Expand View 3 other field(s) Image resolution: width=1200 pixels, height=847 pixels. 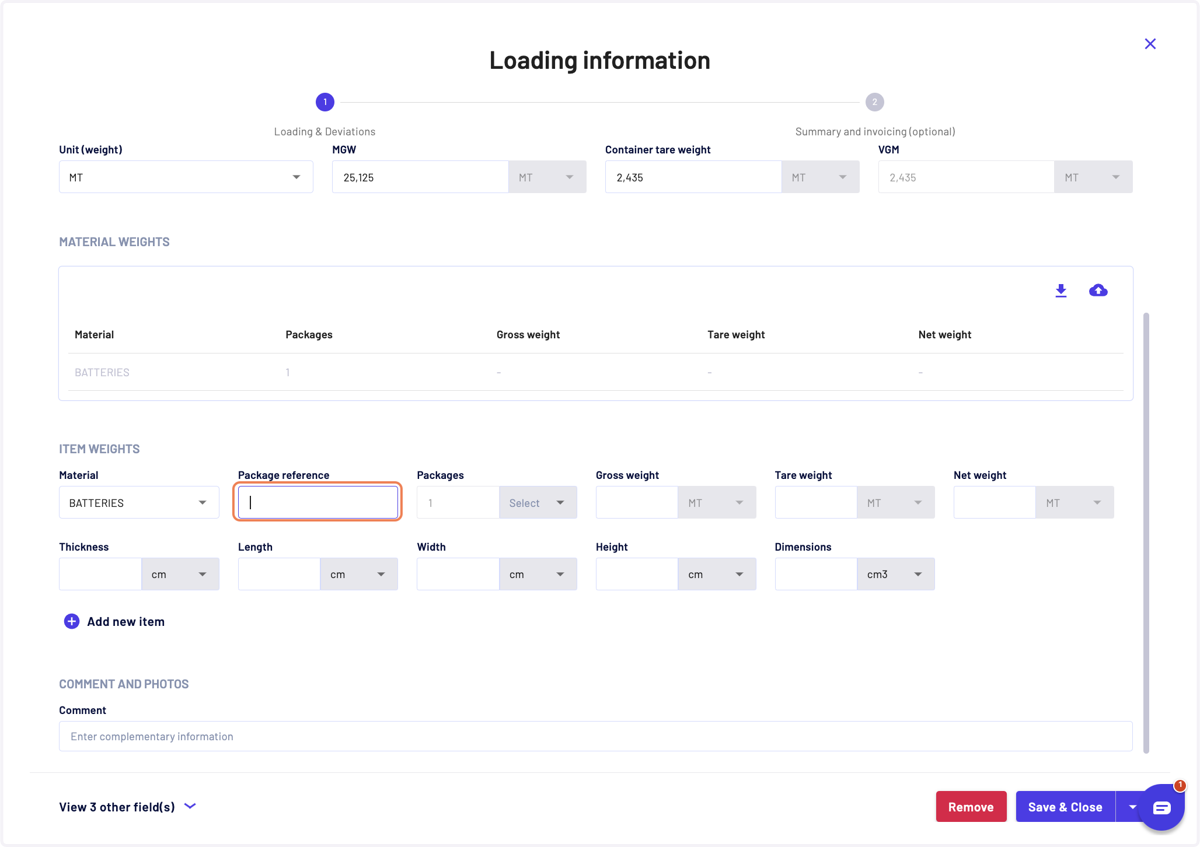[127, 807]
